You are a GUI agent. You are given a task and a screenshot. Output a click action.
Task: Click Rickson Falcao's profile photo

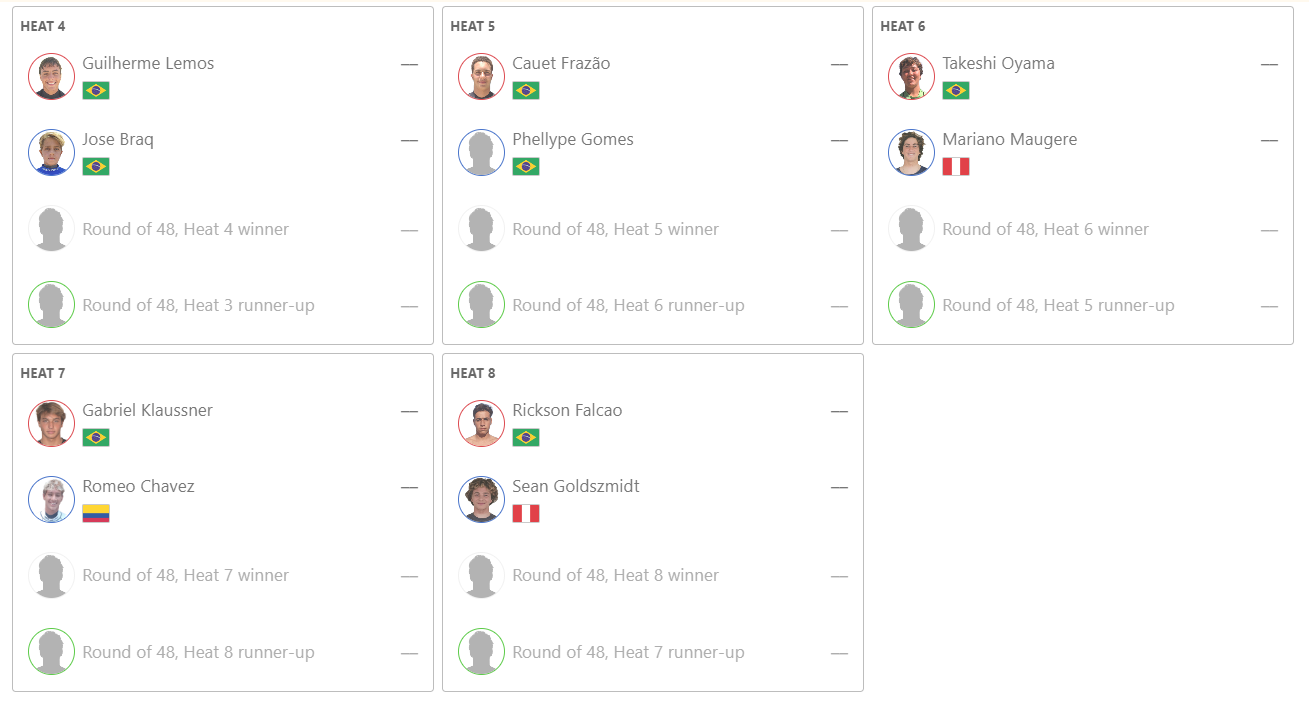[x=482, y=423]
